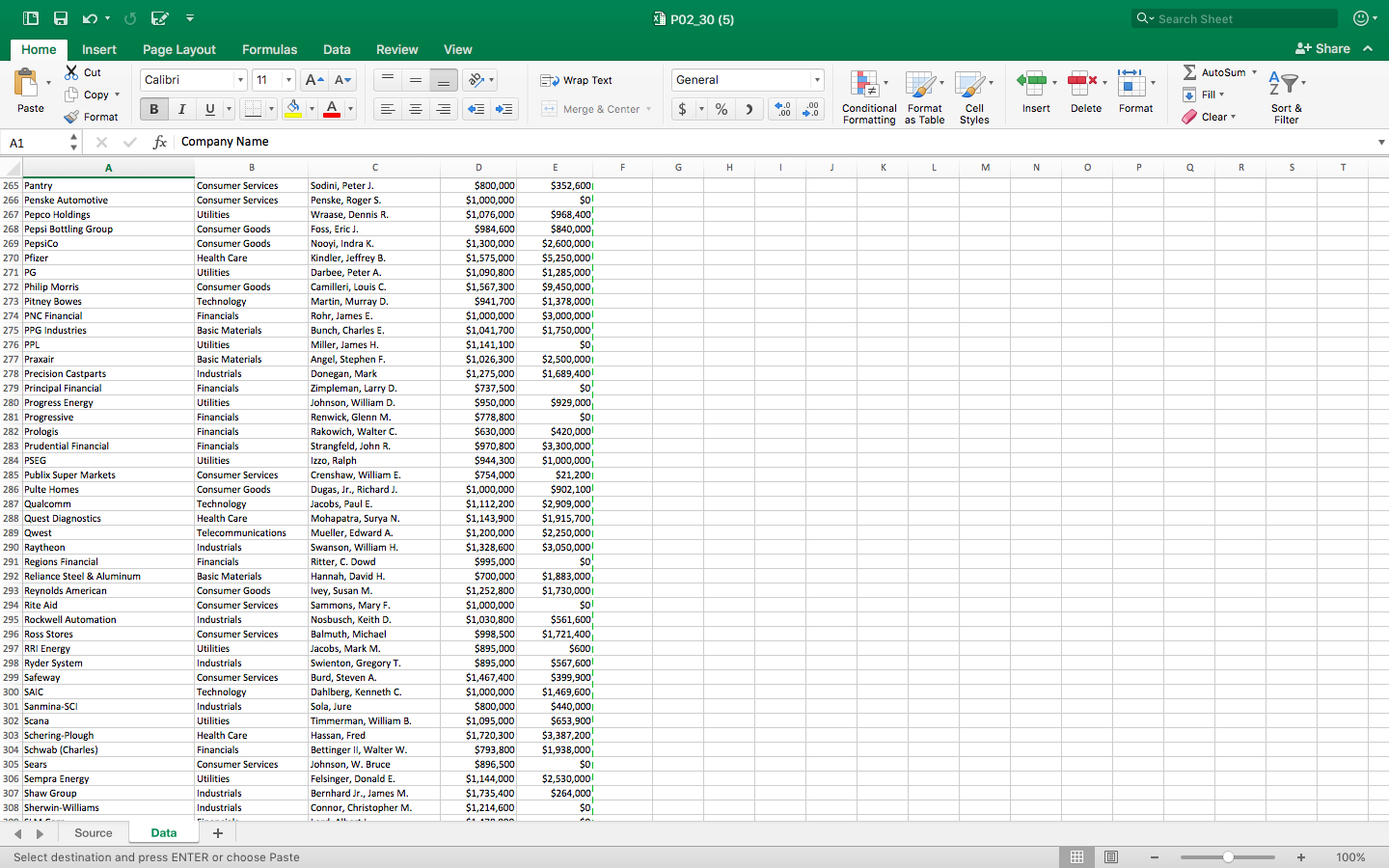Switch to the Source sheet tab
This screenshot has height=868, width=1389.
[x=94, y=833]
